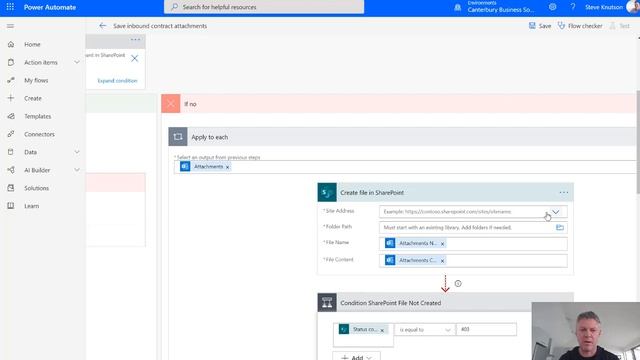640x360 pixels.
Task: Click the Expand condition link
Action: [118, 80]
